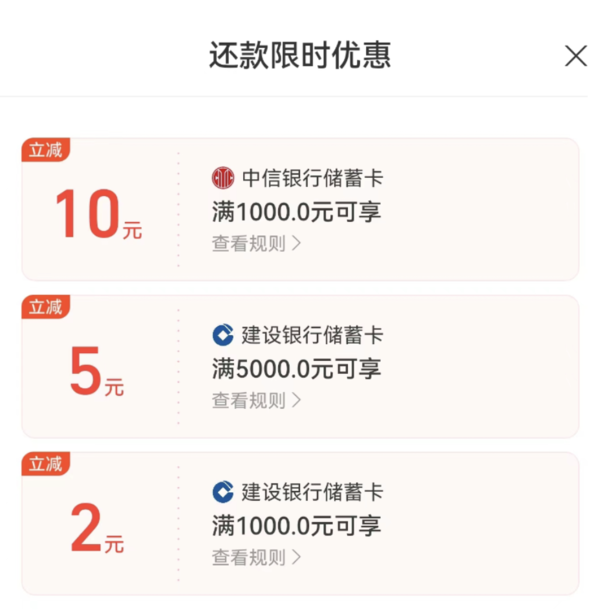This screenshot has height=612, width=600.
Task: Expand rules chevron on 2元 coupon
Action: (x=297, y=557)
